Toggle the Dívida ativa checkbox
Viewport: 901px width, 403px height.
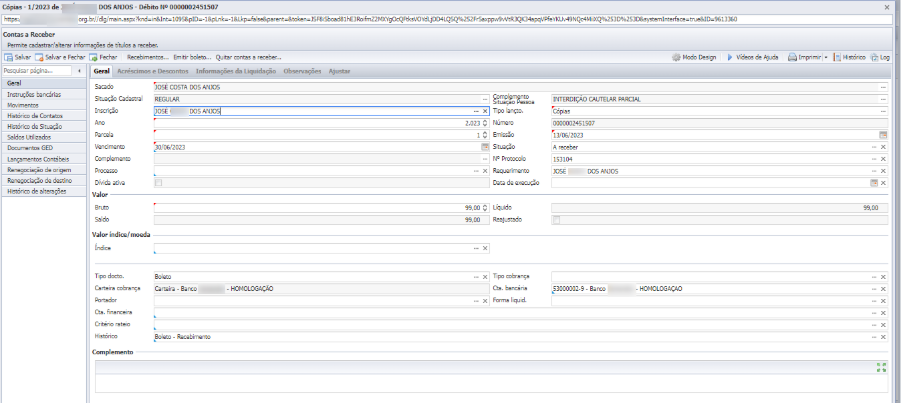click(159, 183)
